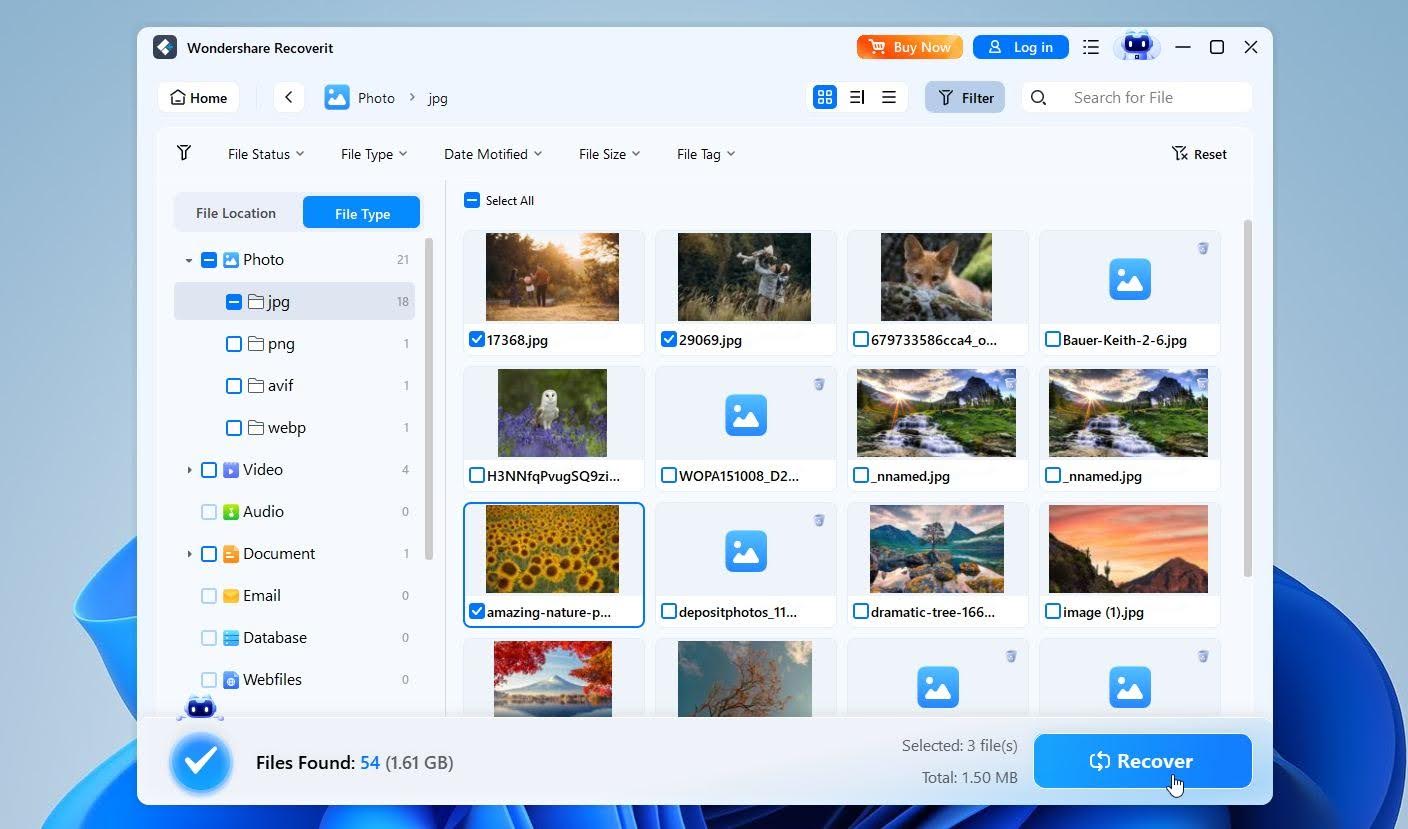The width and height of the screenshot is (1408, 829).
Task: Open the Date Modified filter dropdown
Action: point(493,154)
